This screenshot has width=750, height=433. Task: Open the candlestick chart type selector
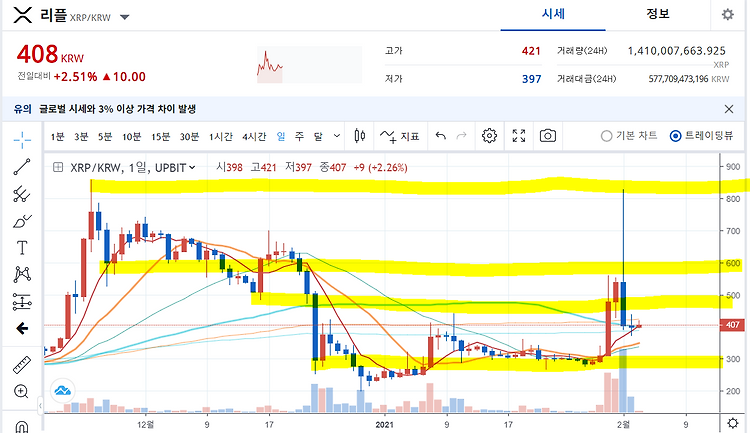360,136
